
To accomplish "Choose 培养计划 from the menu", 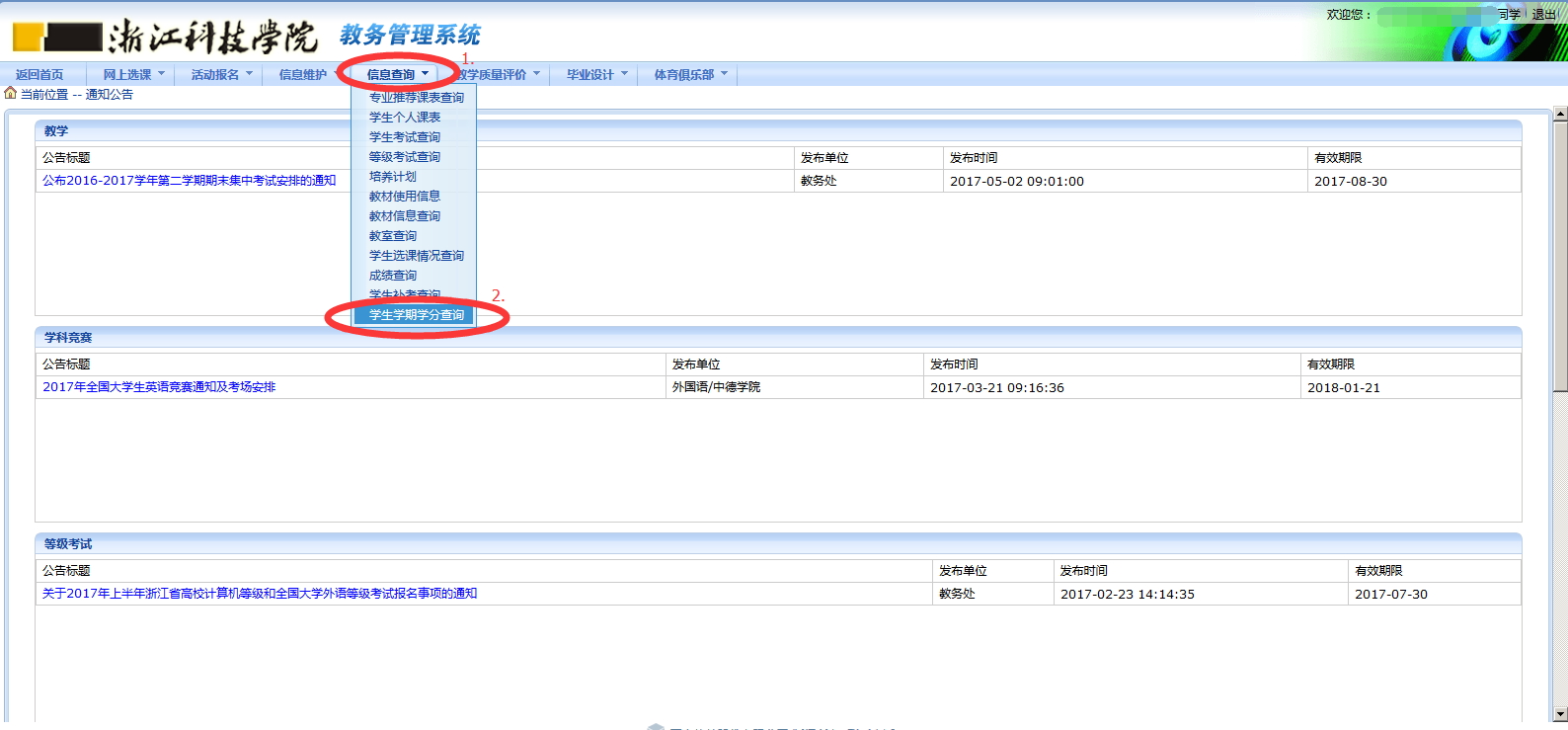I will coord(393,177).
